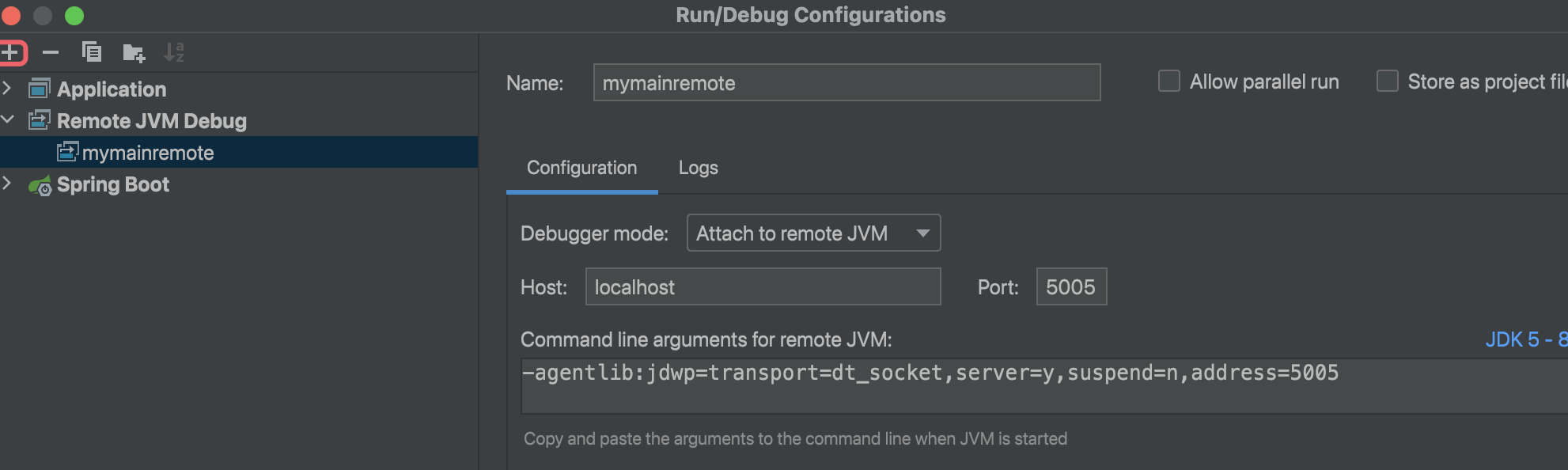Viewport: 1568px width, 470px height.
Task: Click the Spring Boot leaf icon
Action: pyautogui.click(x=40, y=185)
